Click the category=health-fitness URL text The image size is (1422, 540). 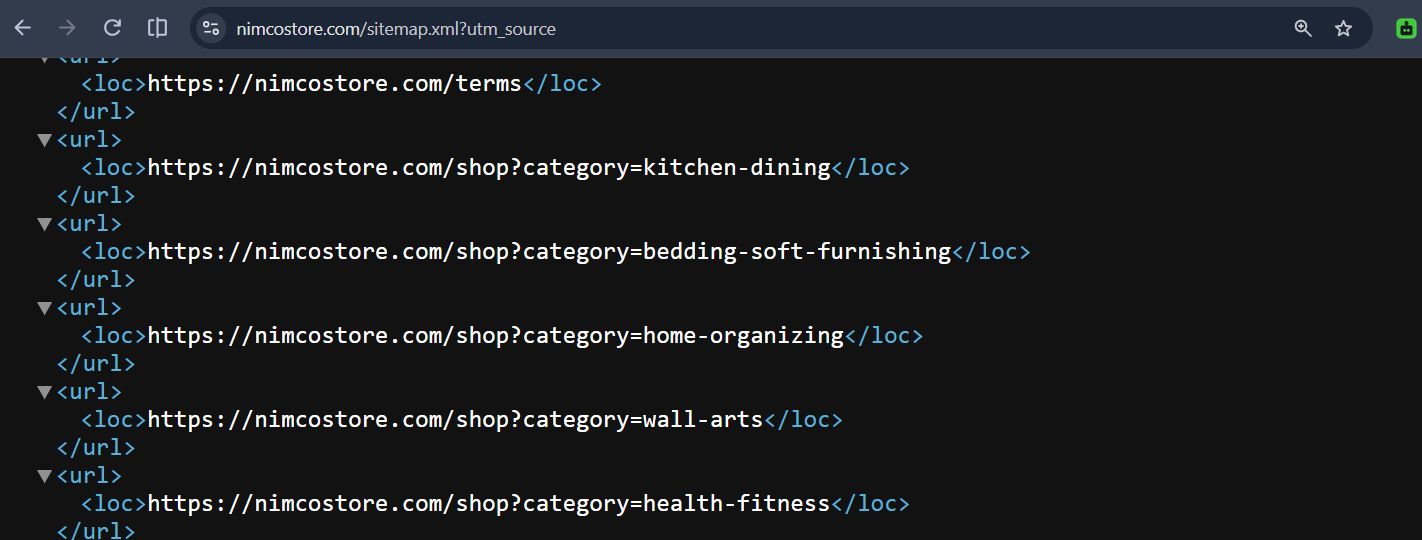pos(490,504)
